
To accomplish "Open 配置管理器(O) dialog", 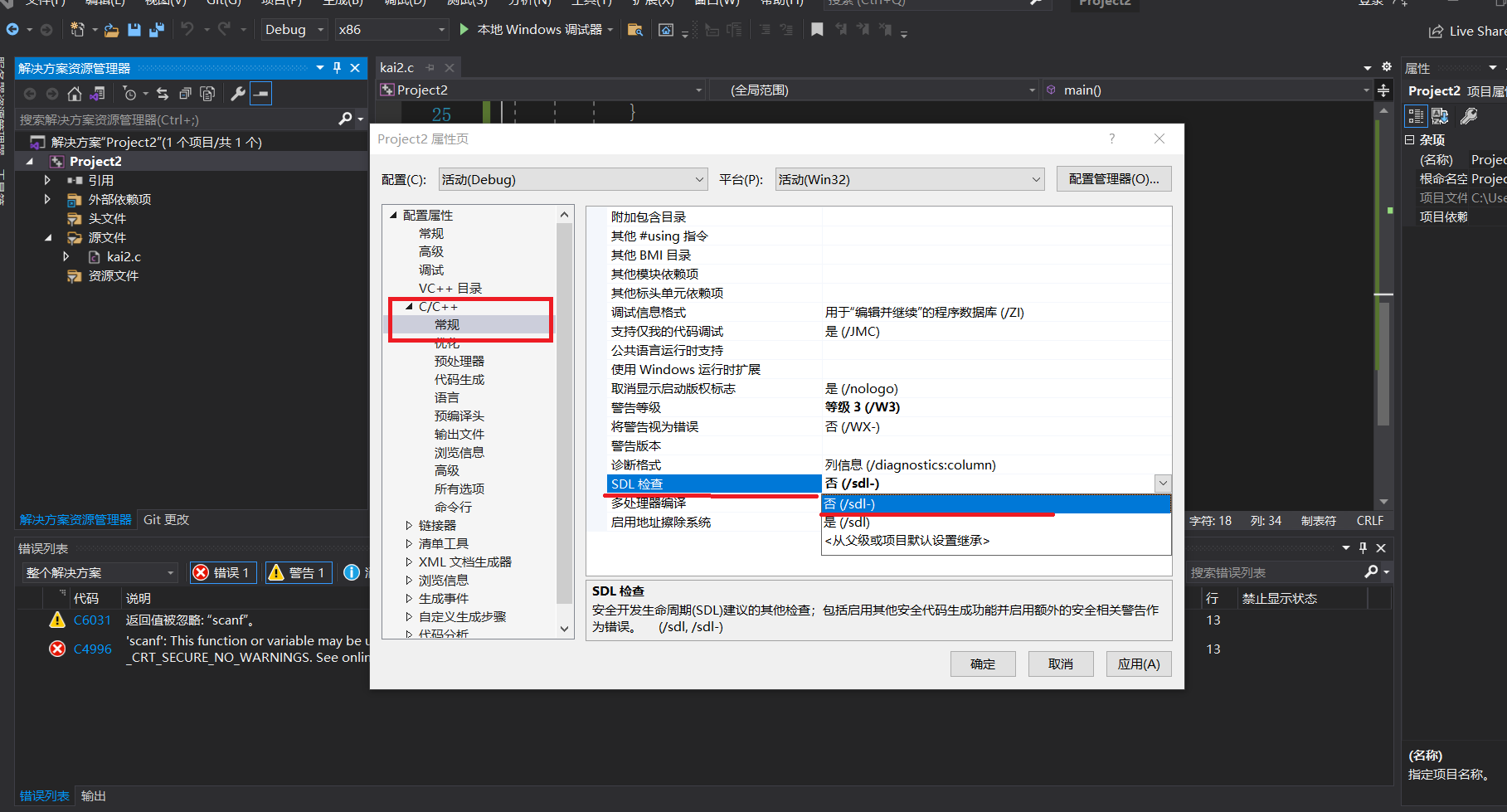I will tap(1113, 178).
